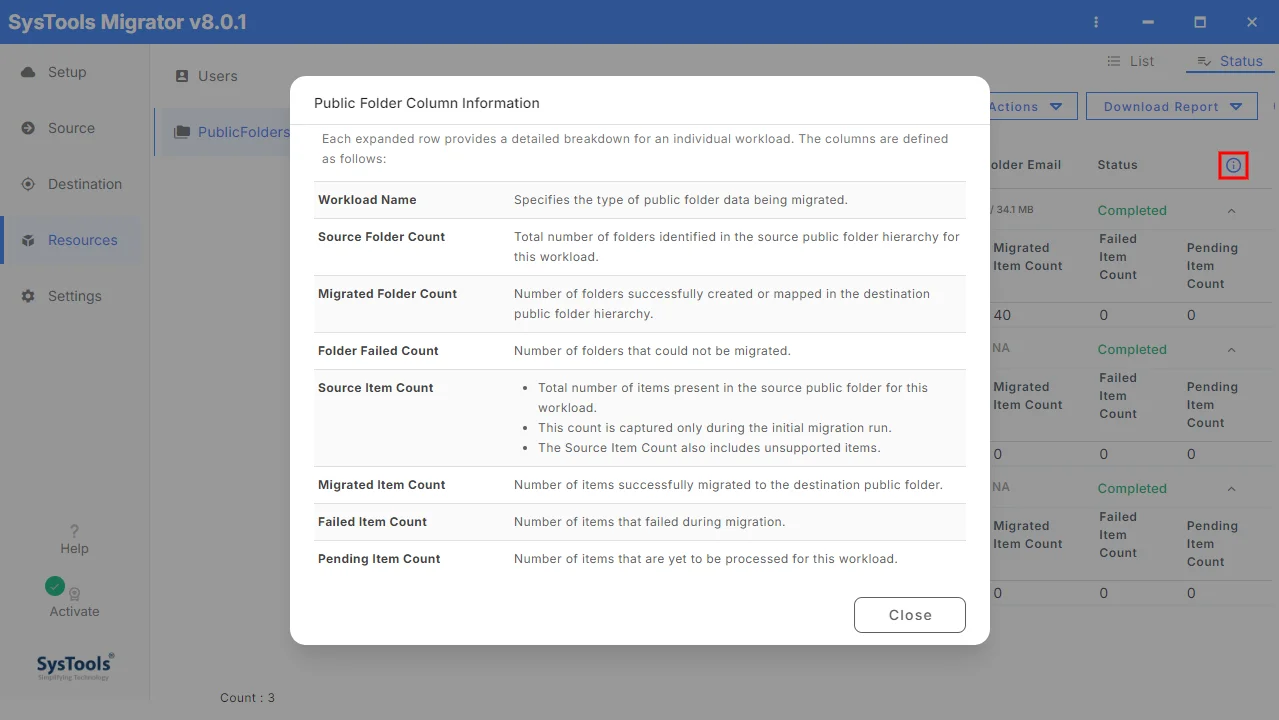Switch to the Status tab

coord(1231,61)
